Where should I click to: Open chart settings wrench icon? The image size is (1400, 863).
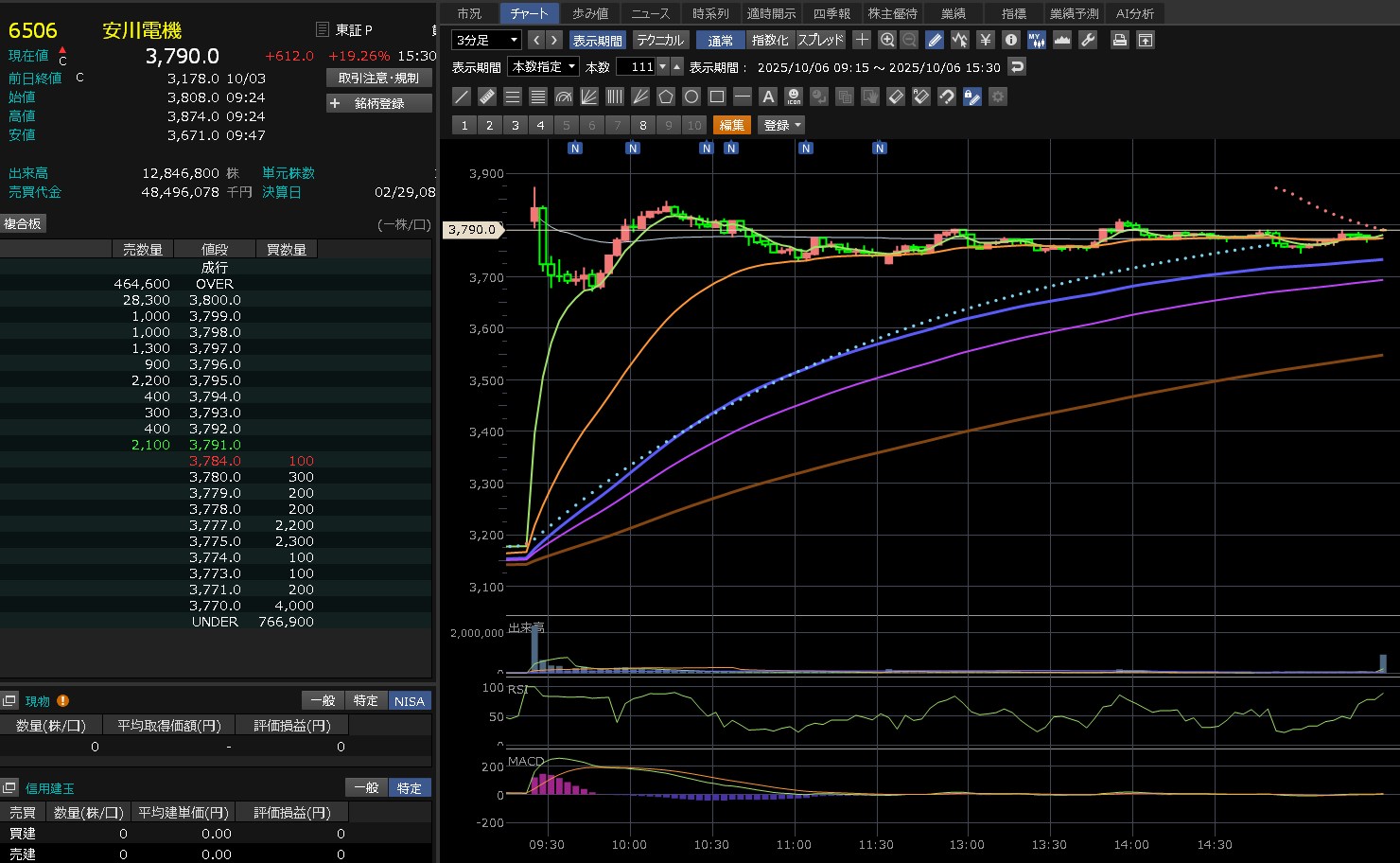pyautogui.click(x=1088, y=40)
